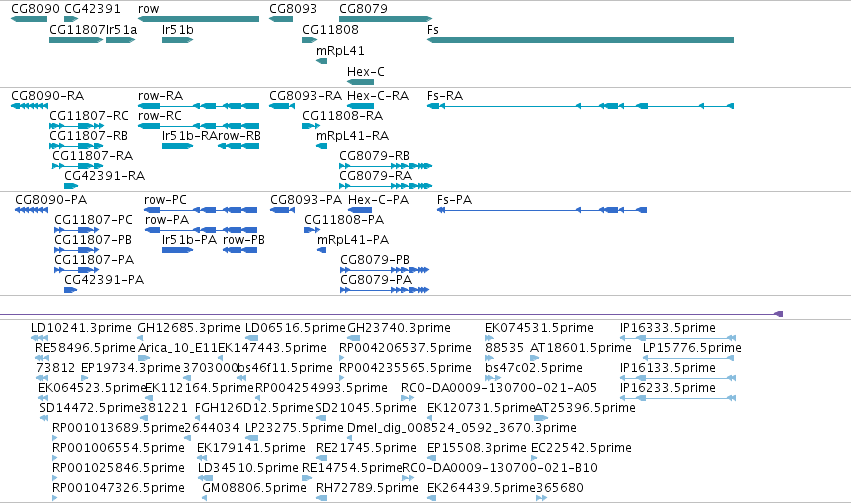Click the LD06516.5prime EST label
This screenshot has height=503, width=851.
pyautogui.click(x=295, y=328)
